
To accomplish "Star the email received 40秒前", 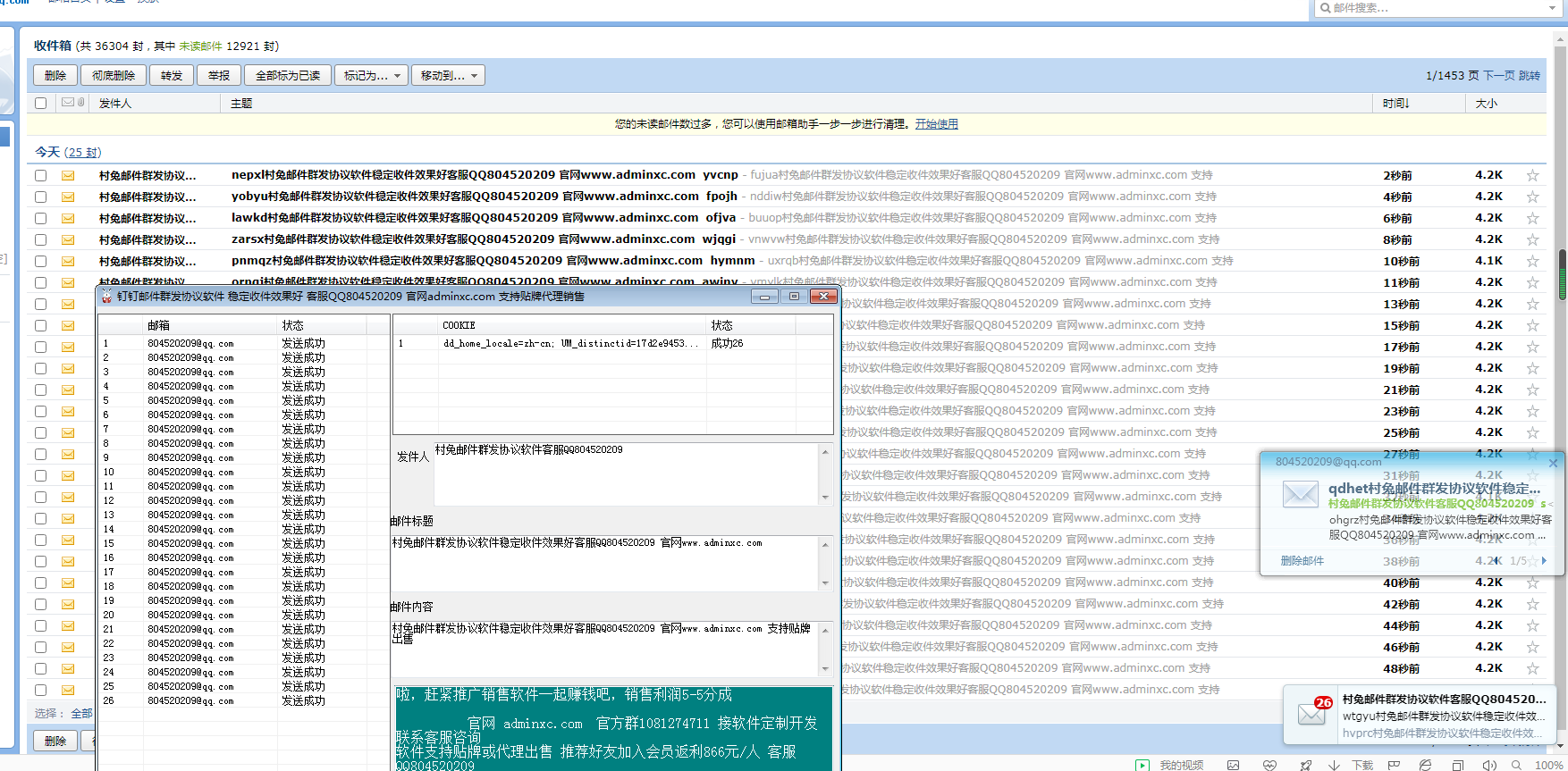I will point(1532,582).
